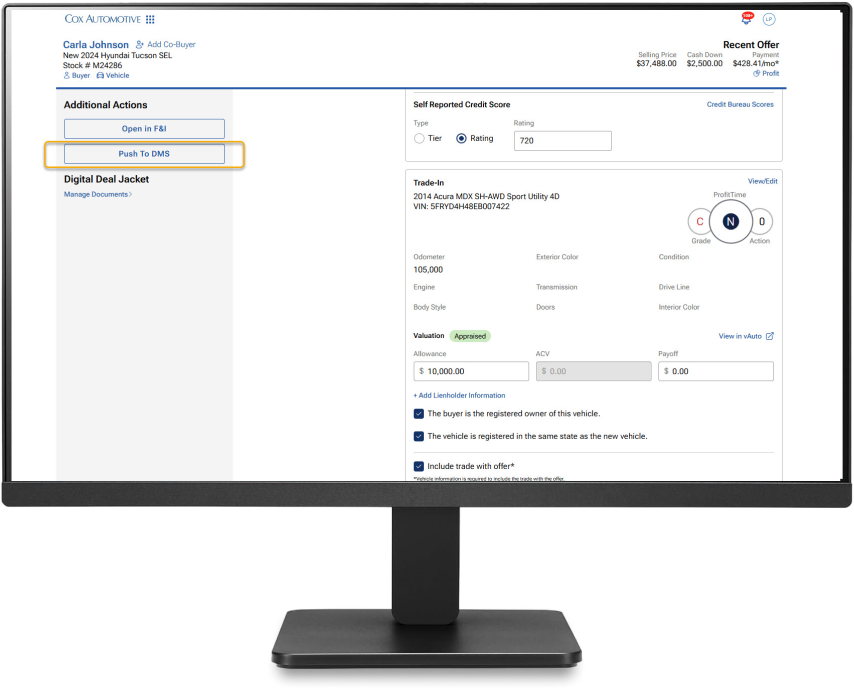Select the Rating radio button
The height and width of the screenshot is (691, 854).
pyautogui.click(x=462, y=138)
